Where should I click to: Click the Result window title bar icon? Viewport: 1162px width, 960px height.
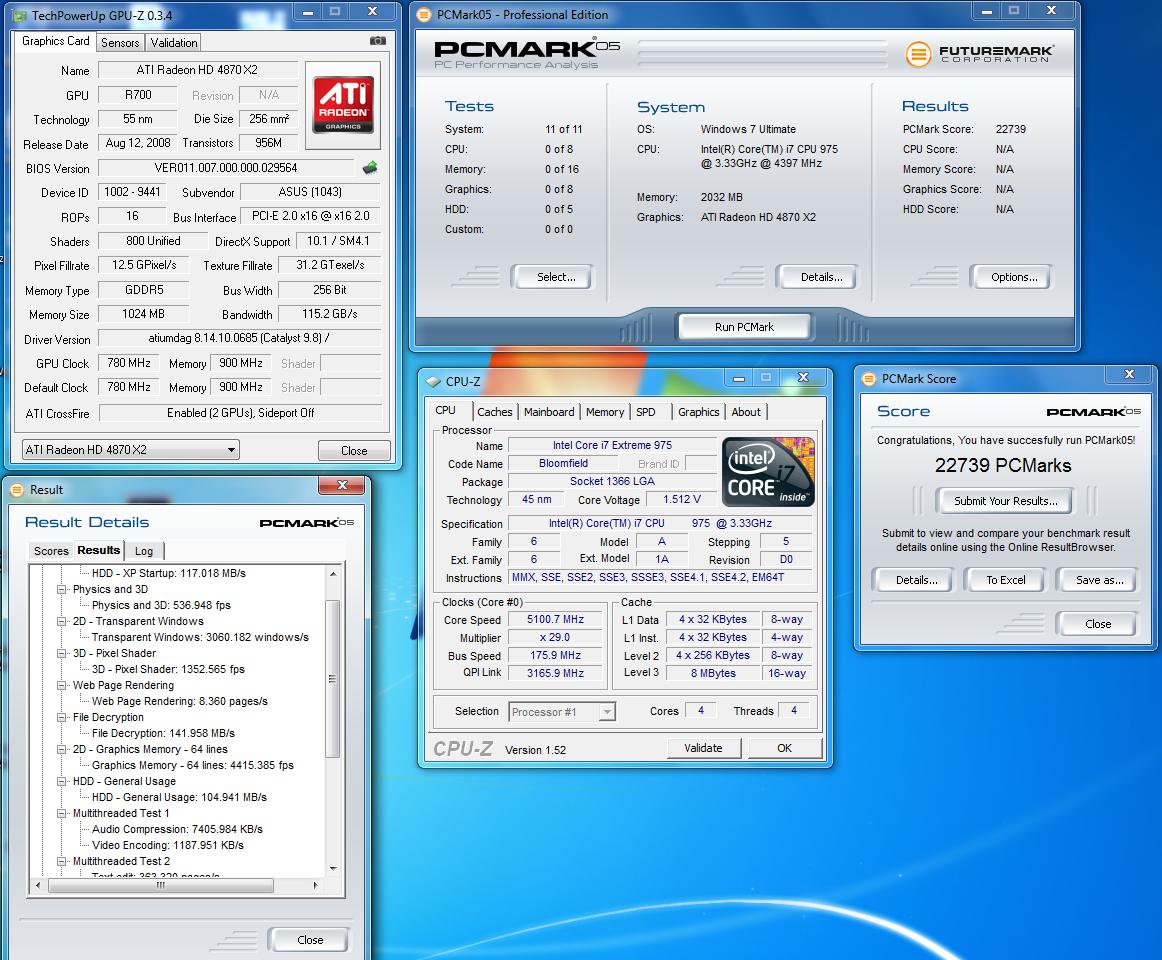pyautogui.click(x=18, y=490)
